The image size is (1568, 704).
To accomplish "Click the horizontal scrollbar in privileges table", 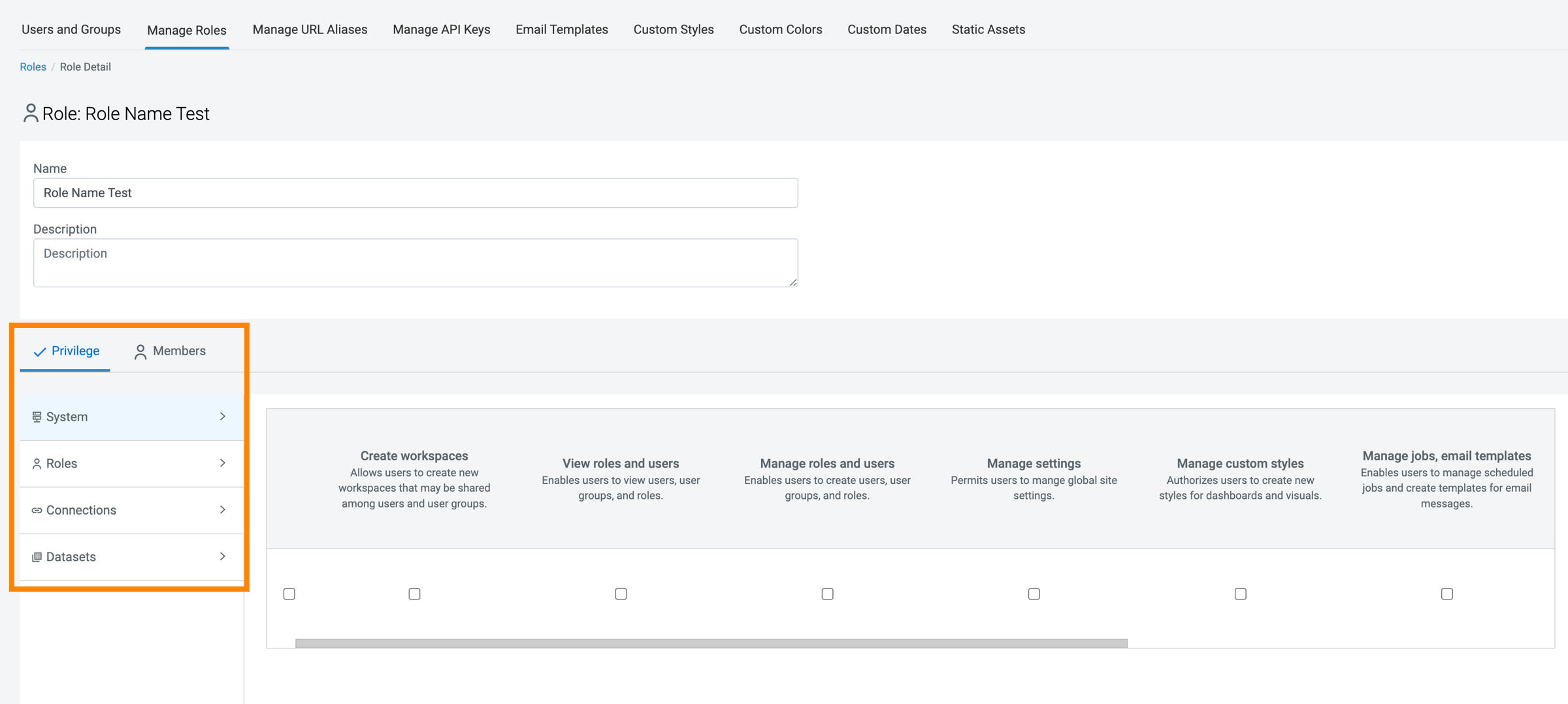I will click(711, 643).
